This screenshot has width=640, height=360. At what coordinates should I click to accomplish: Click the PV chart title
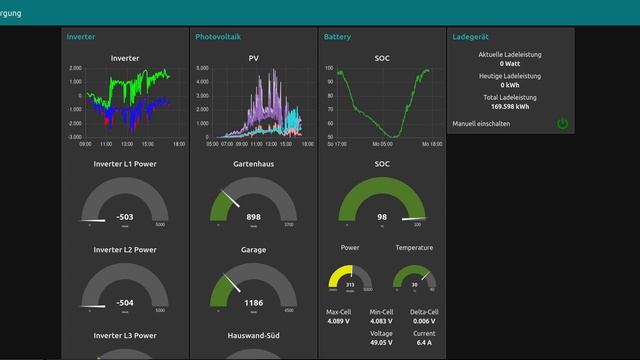point(253,58)
